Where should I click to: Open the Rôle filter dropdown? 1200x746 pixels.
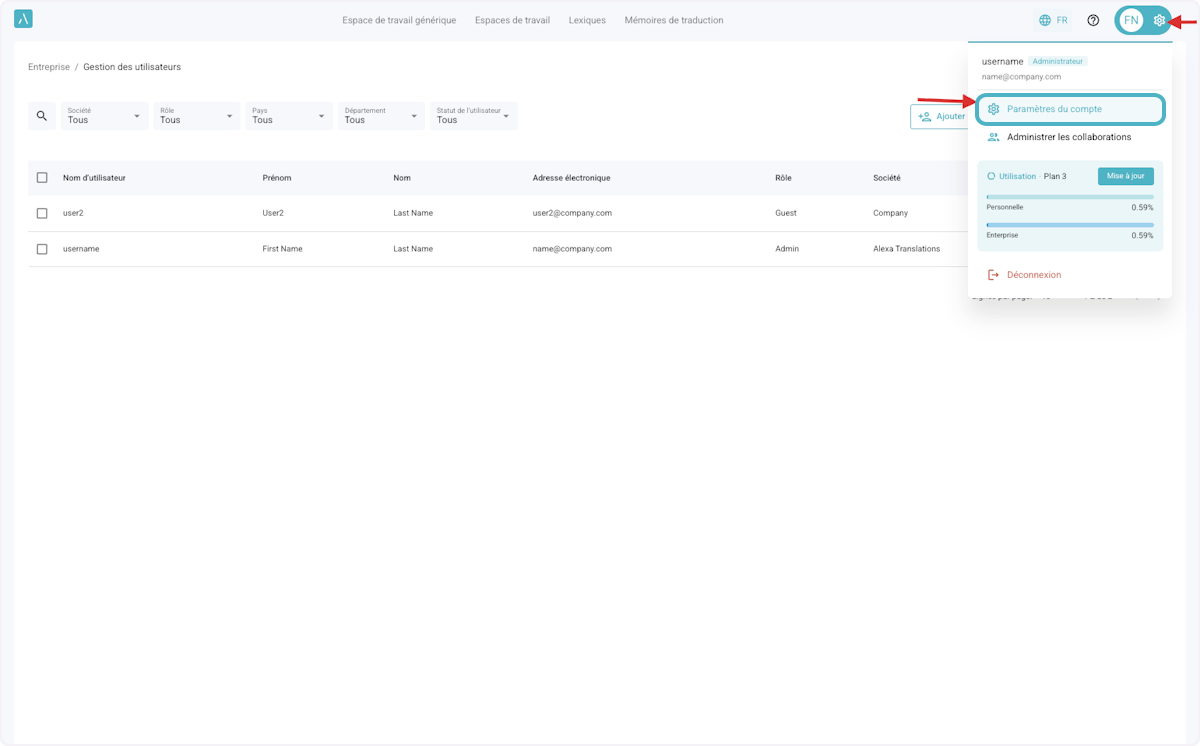(196, 116)
